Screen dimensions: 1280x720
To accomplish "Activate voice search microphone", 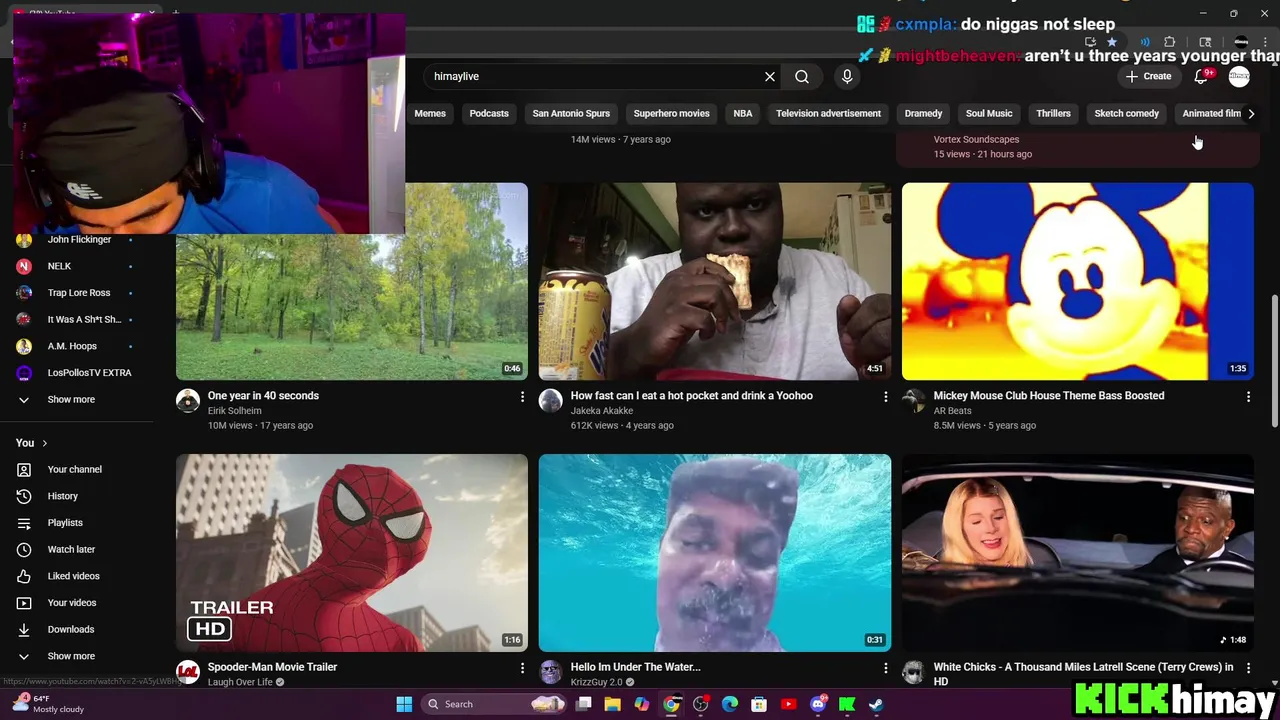I will 847,77.
